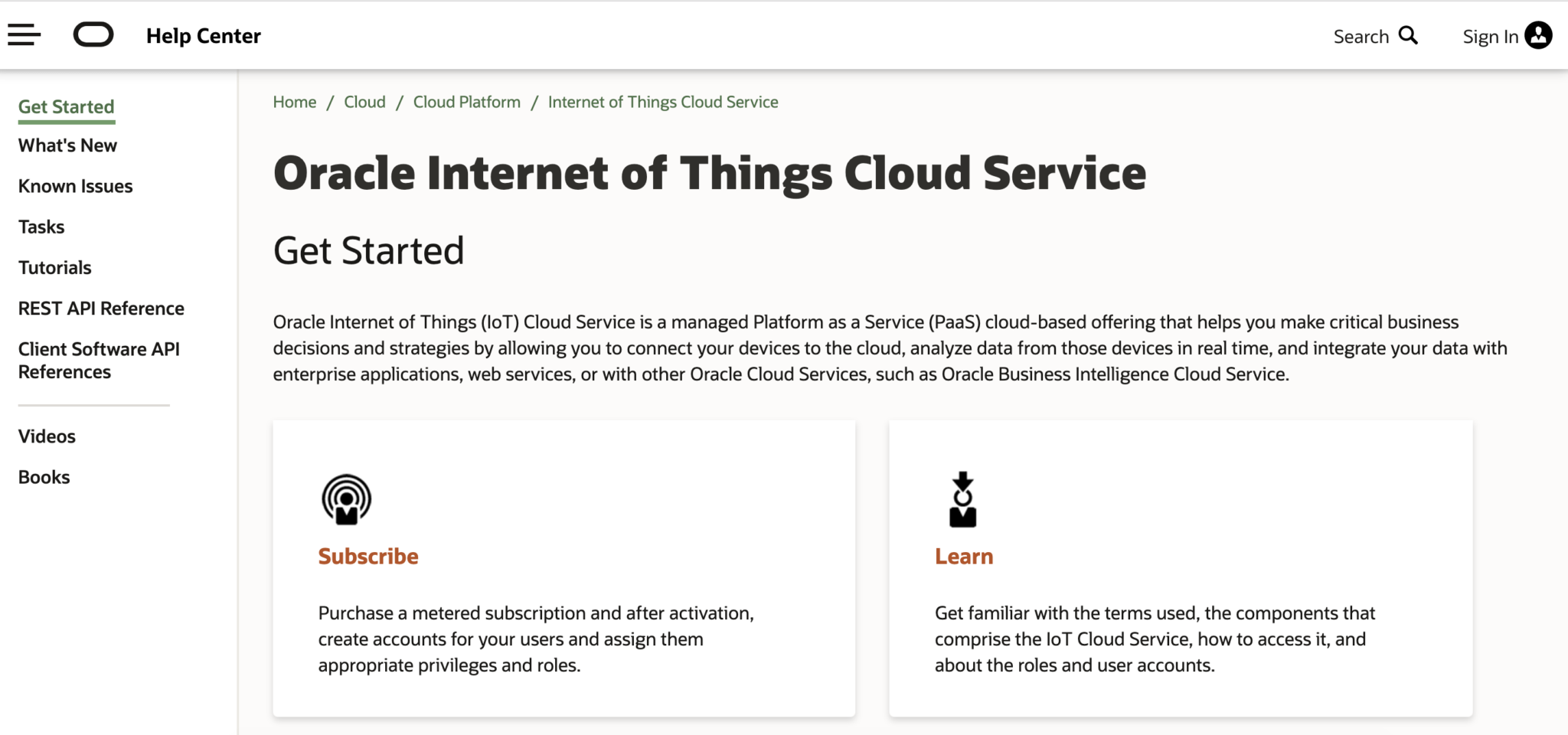Open the Tutorials section
Image resolution: width=1568 pixels, height=735 pixels.
point(54,267)
